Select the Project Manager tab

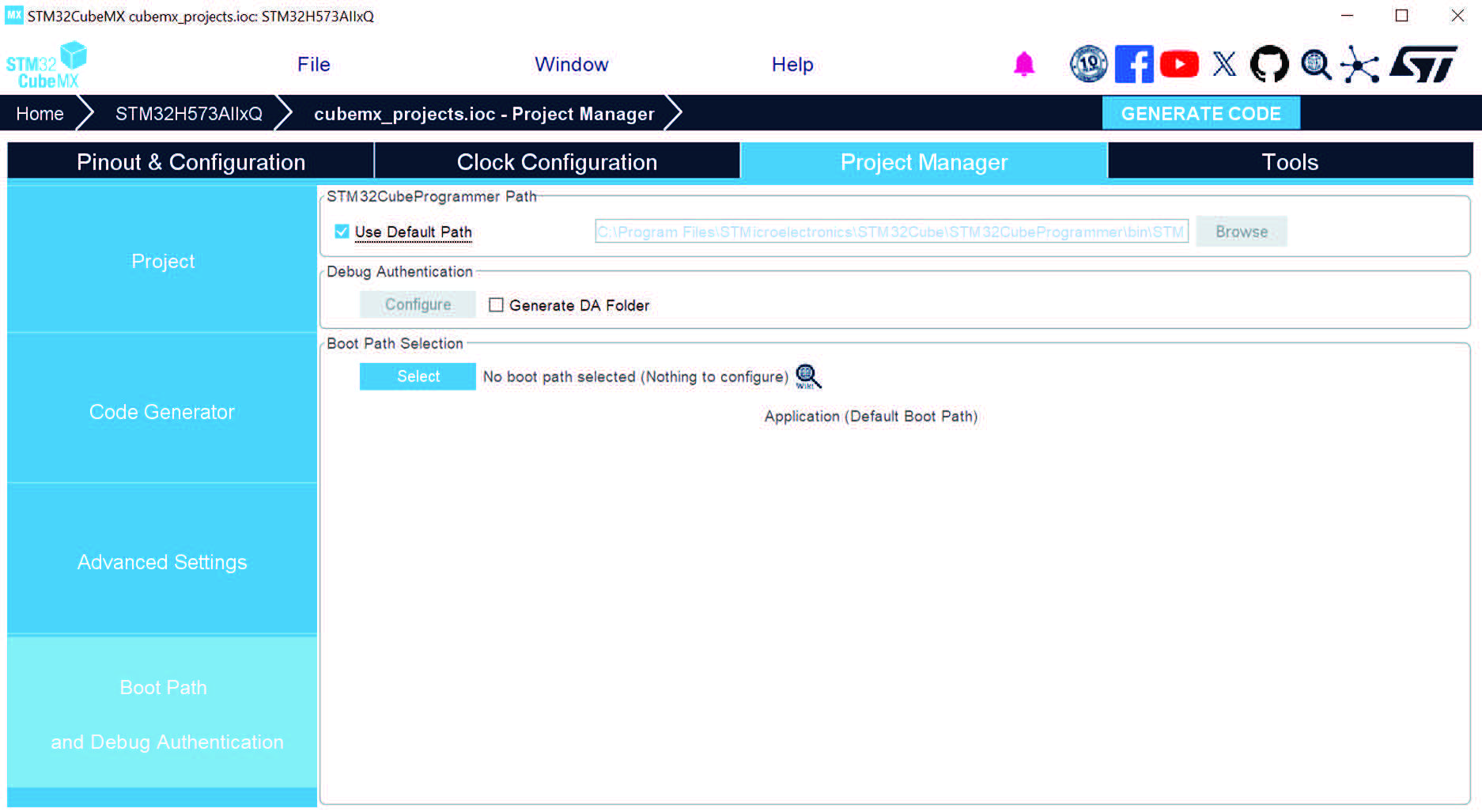(x=924, y=161)
